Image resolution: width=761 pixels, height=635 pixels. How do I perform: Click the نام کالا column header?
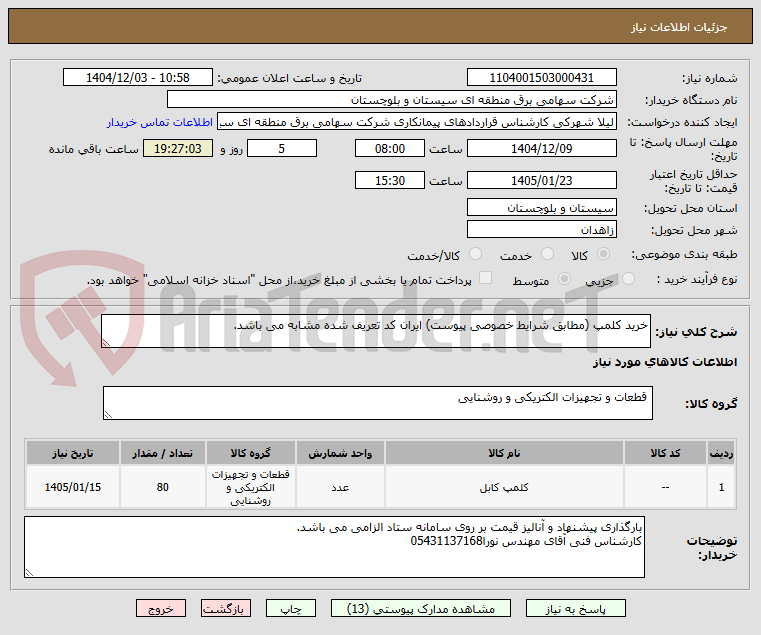pyautogui.click(x=504, y=453)
